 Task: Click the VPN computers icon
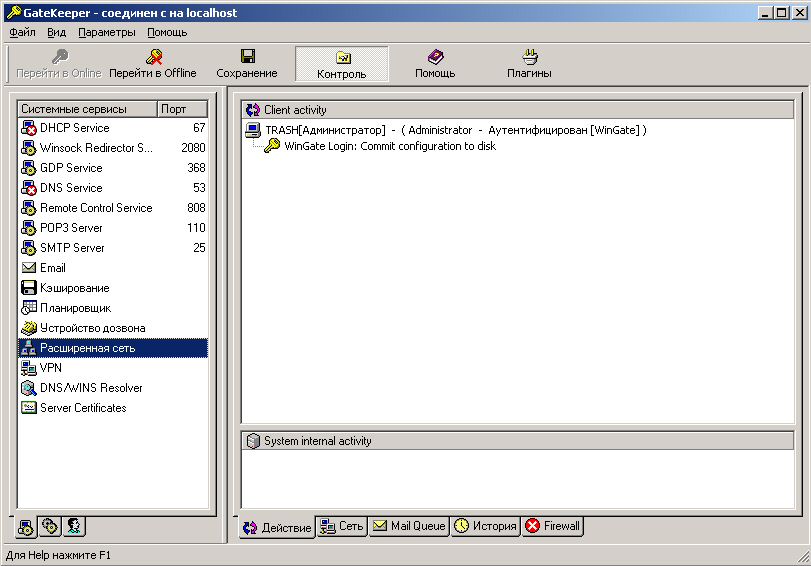click(28, 368)
